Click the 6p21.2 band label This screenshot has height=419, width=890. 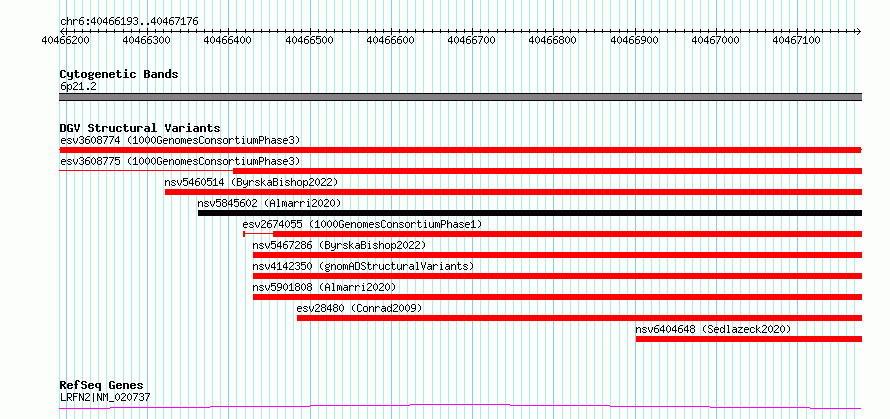[78, 87]
